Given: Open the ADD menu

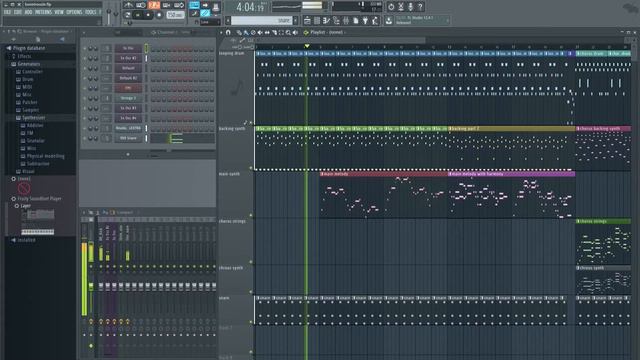Looking at the screenshot, I should [28, 12].
